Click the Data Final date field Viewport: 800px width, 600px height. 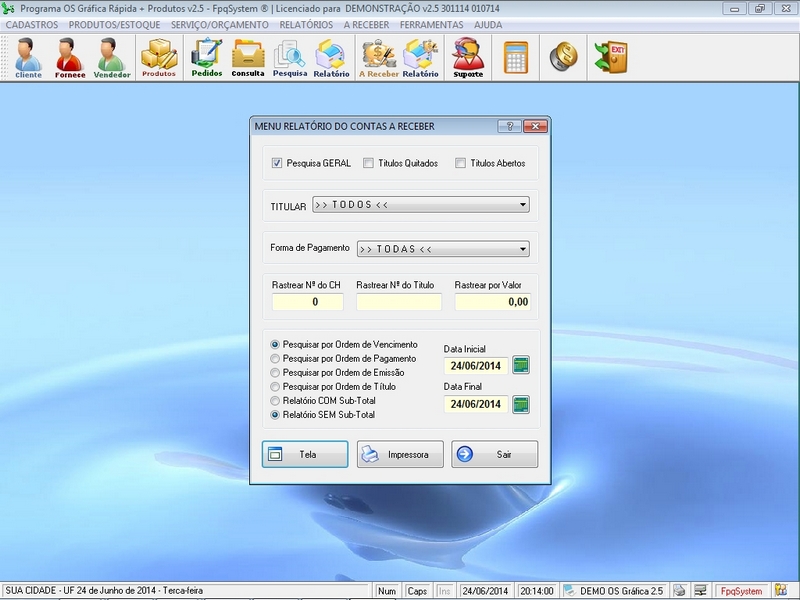[476, 404]
